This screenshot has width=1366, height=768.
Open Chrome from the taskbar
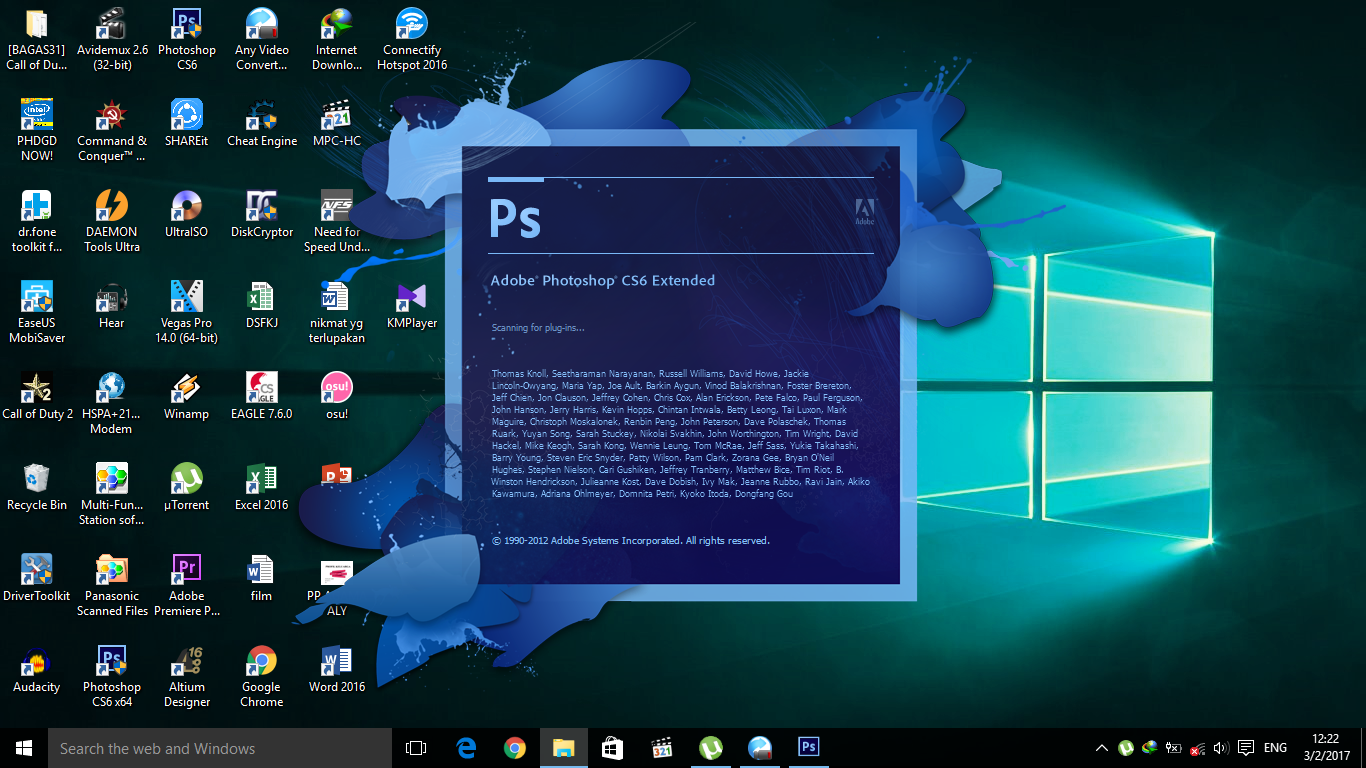515,748
